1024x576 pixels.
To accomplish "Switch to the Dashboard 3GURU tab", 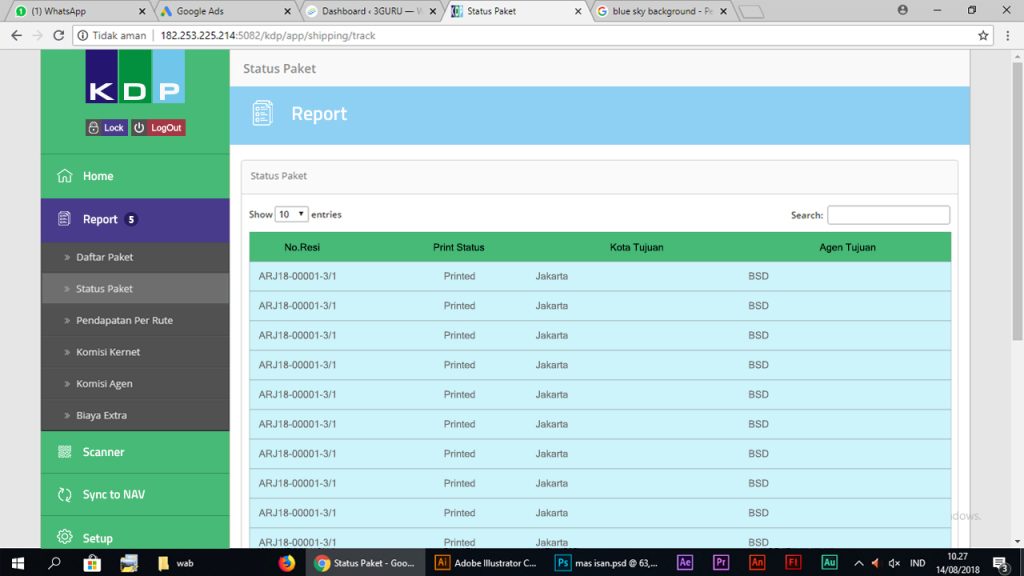I will (369, 11).
